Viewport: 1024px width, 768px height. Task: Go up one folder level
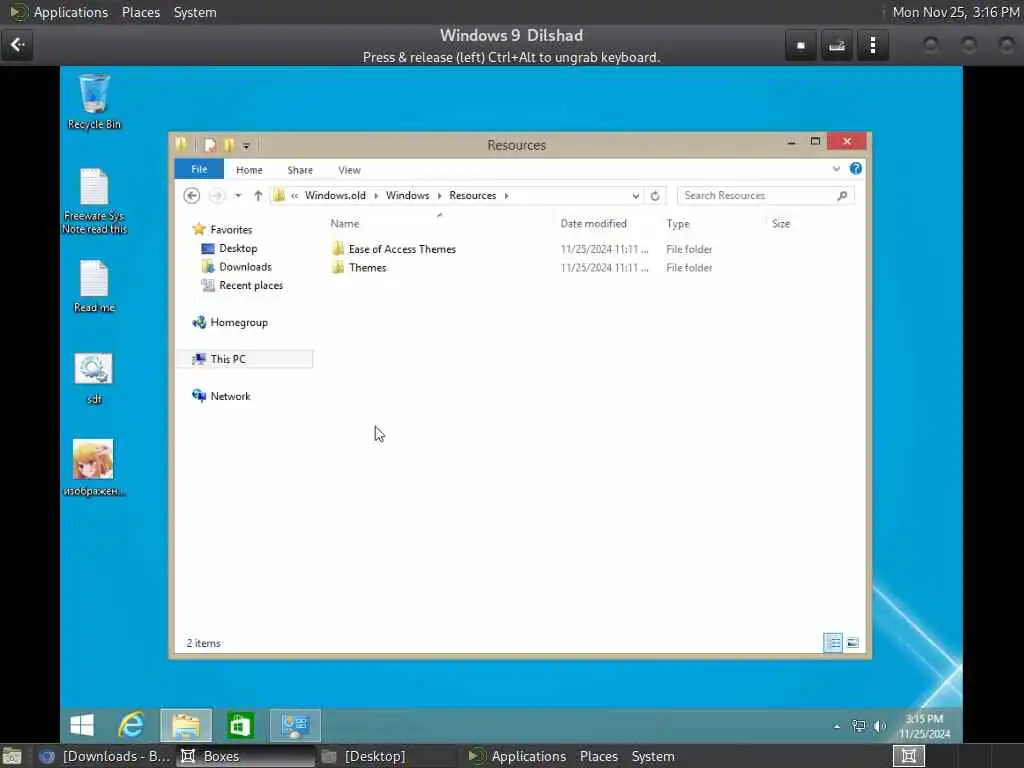click(x=258, y=195)
